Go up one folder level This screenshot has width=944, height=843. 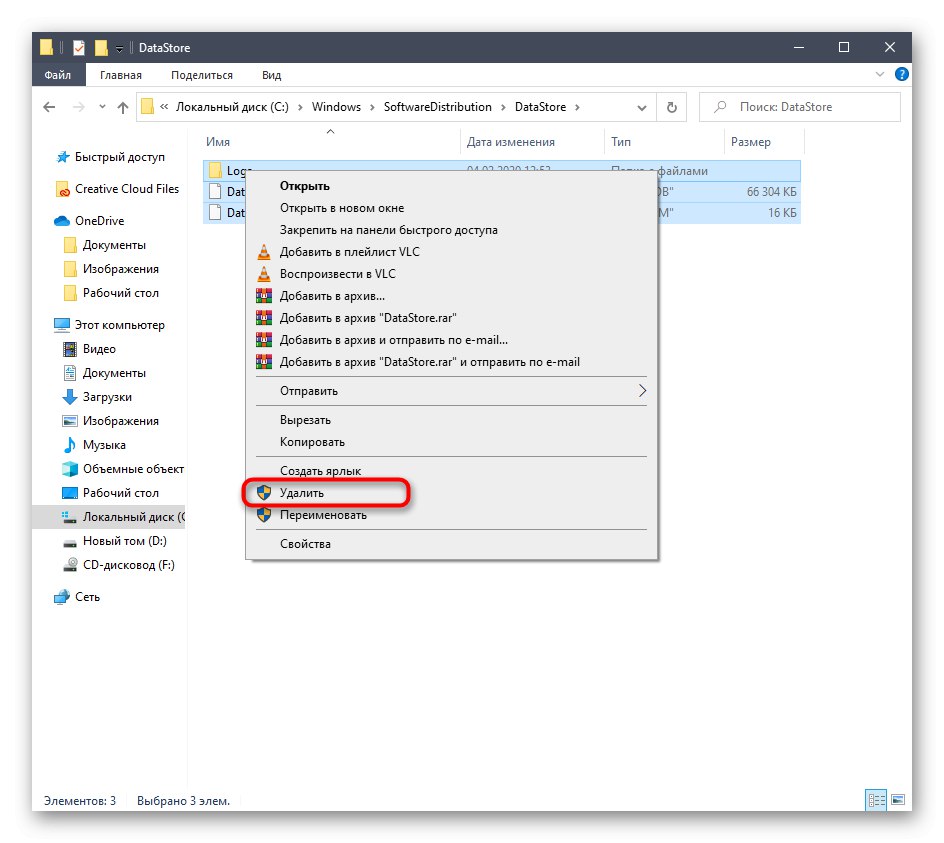(123, 107)
